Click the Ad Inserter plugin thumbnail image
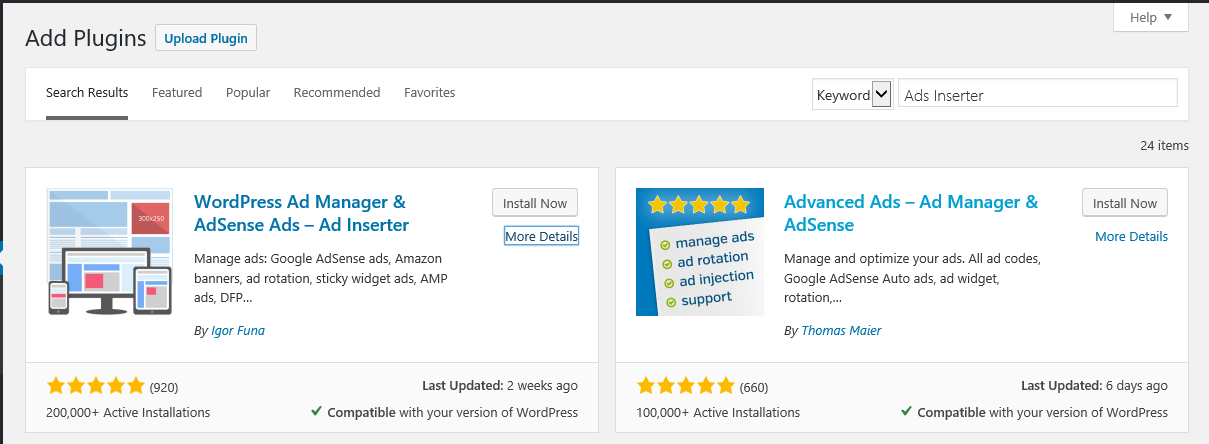The image size is (1209, 444). coord(110,252)
